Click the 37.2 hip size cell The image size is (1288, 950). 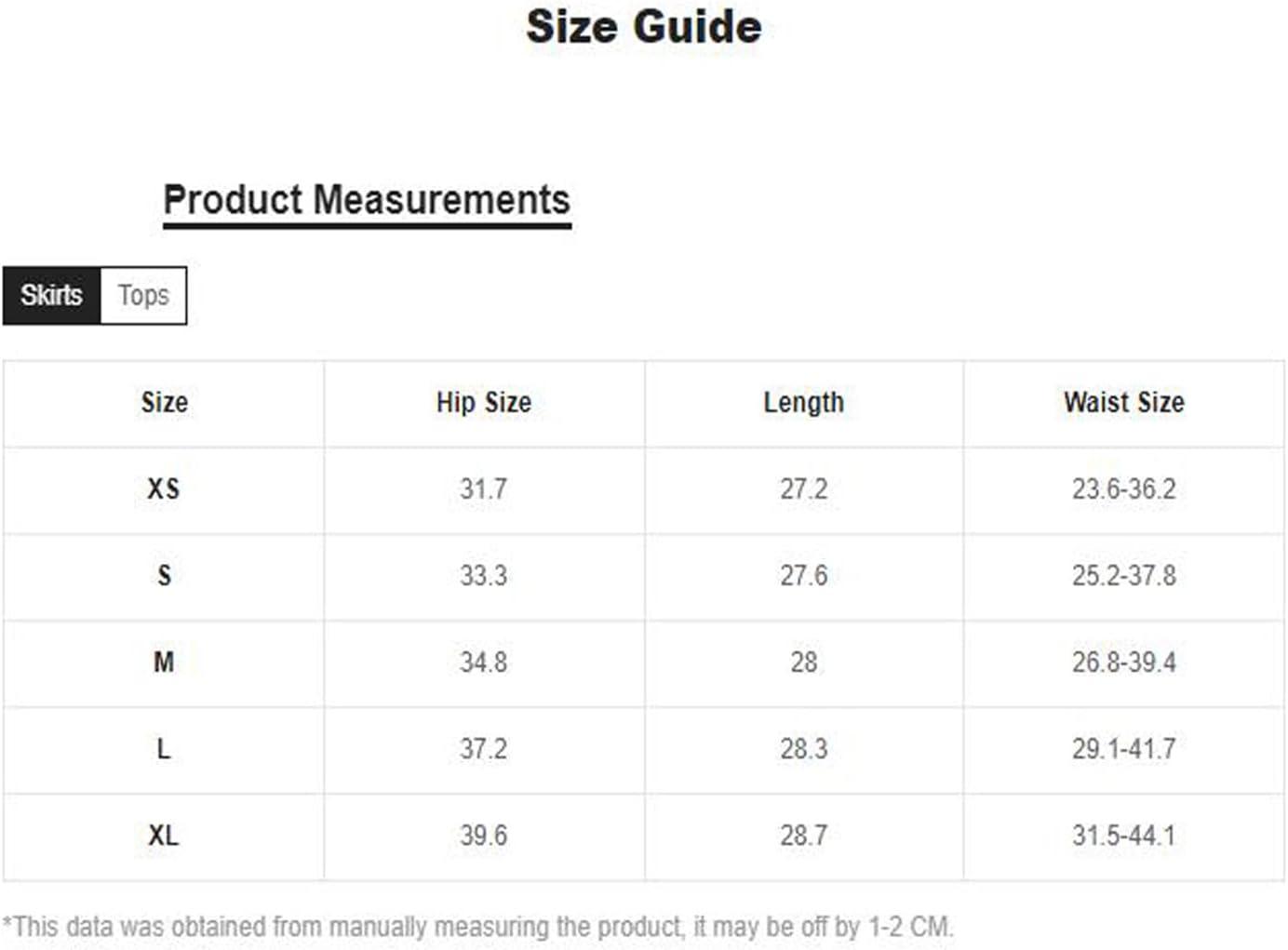(x=484, y=749)
